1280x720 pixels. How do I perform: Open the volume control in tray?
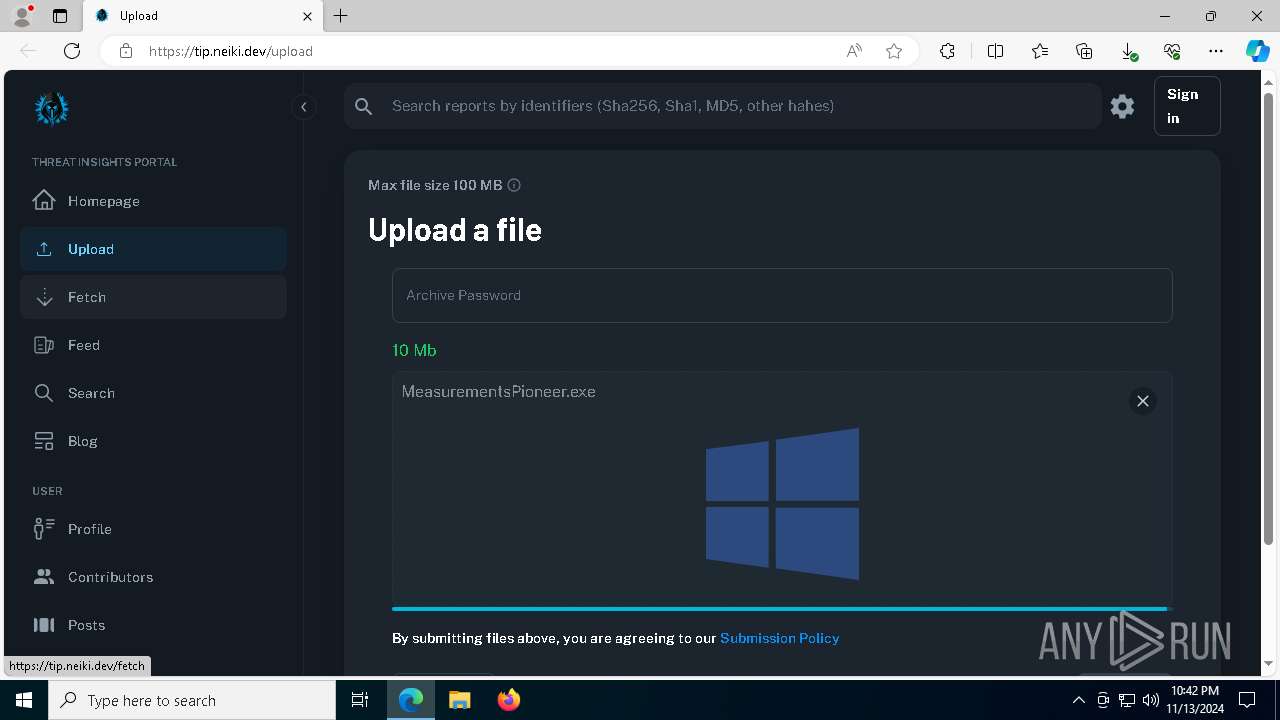point(1151,700)
